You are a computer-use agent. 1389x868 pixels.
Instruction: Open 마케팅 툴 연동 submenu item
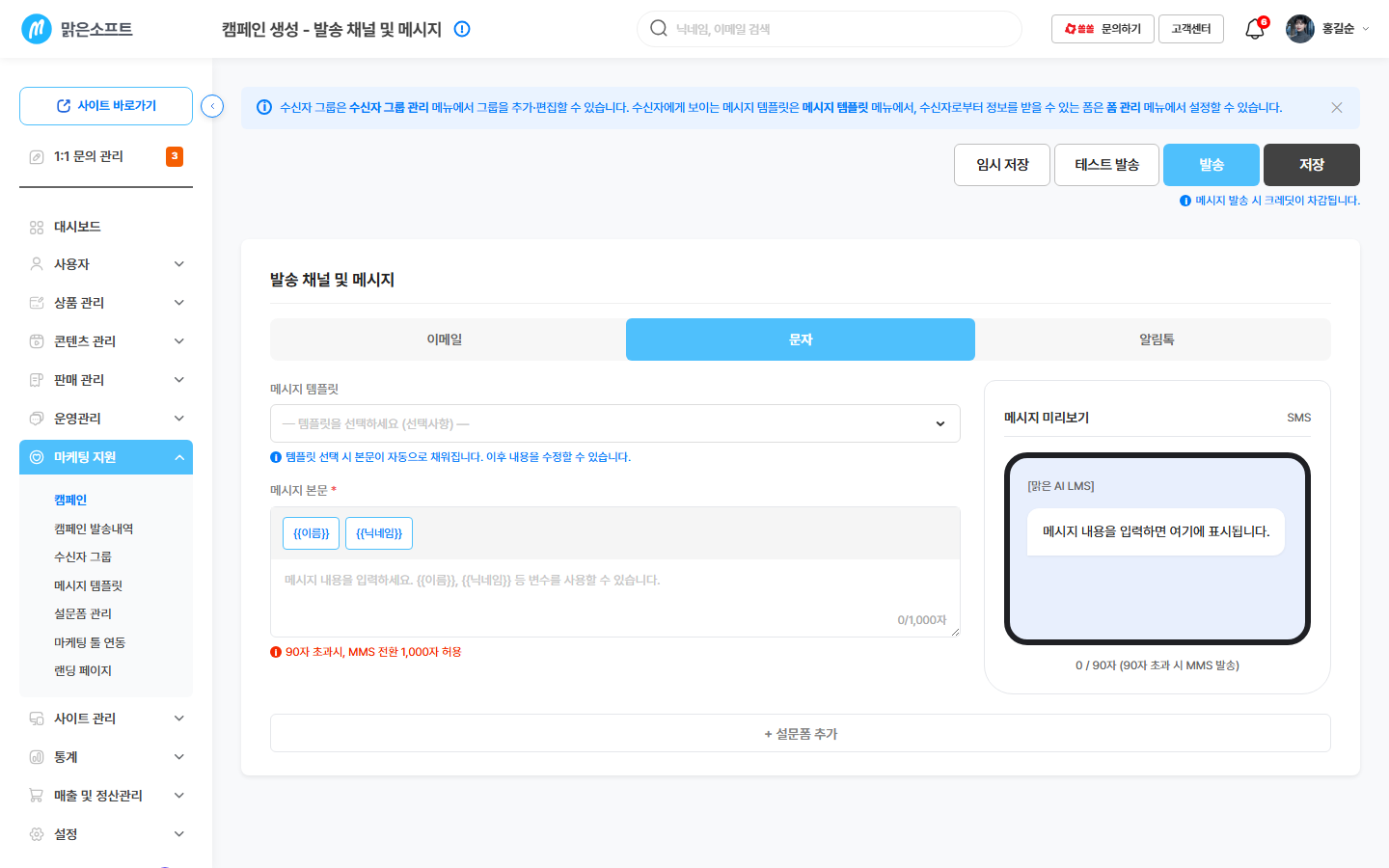pyautogui.click(x=90, y=642)
